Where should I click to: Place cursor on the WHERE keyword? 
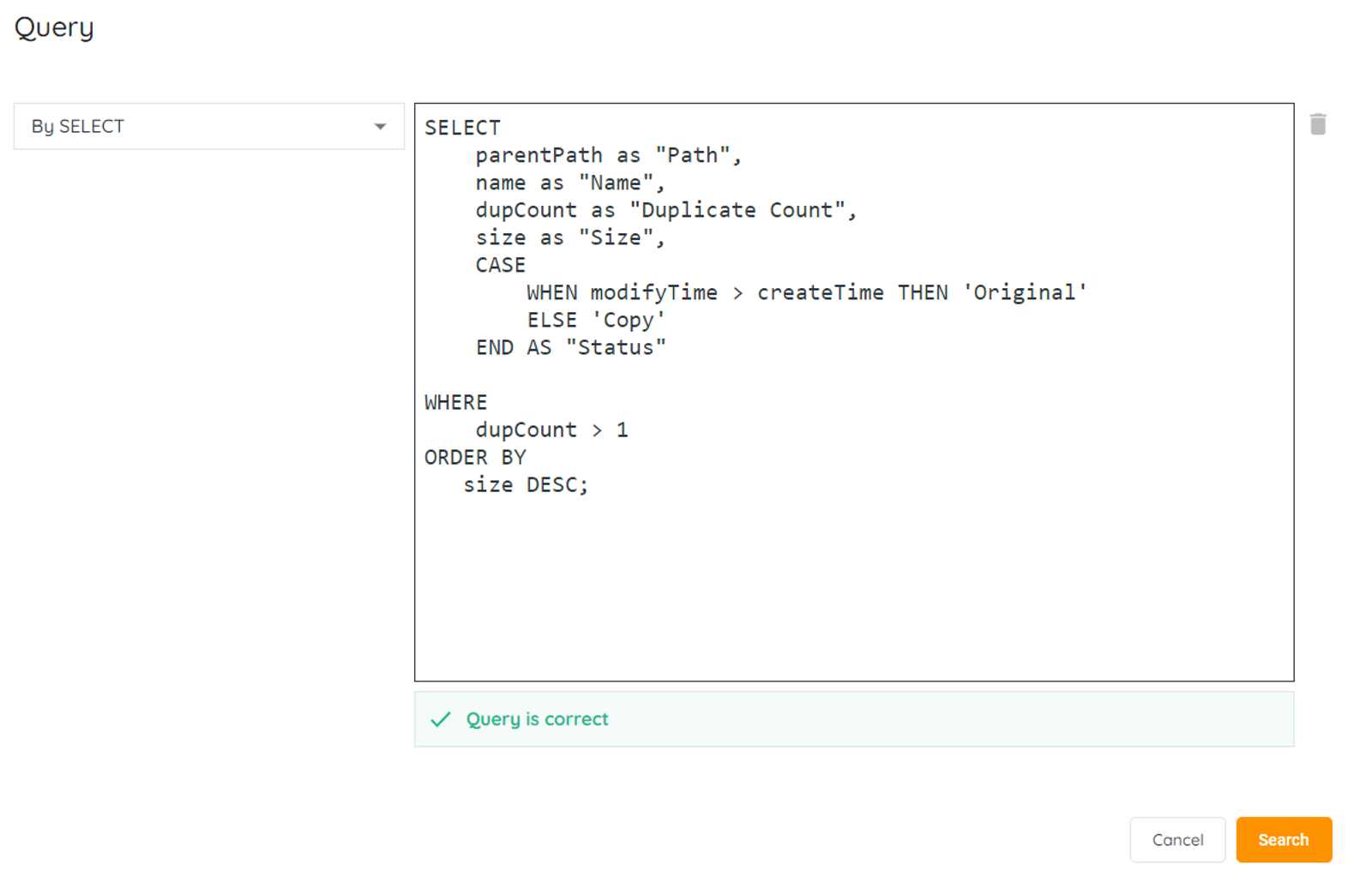[455, 402]
